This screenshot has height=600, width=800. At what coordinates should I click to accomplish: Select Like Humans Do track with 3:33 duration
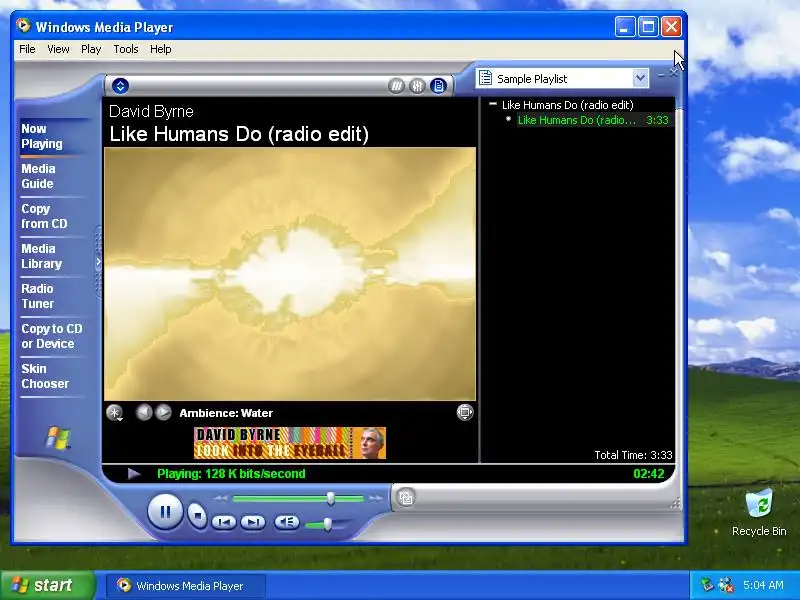pos(593,120)
